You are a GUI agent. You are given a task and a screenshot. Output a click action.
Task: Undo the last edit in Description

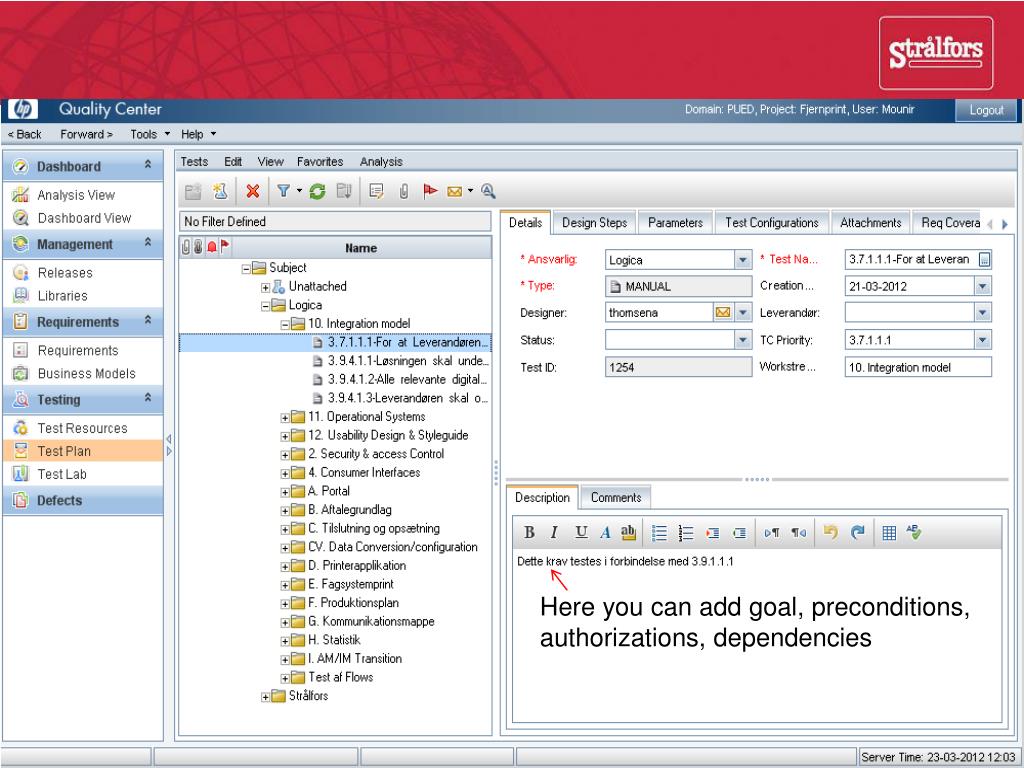[831, 532]
